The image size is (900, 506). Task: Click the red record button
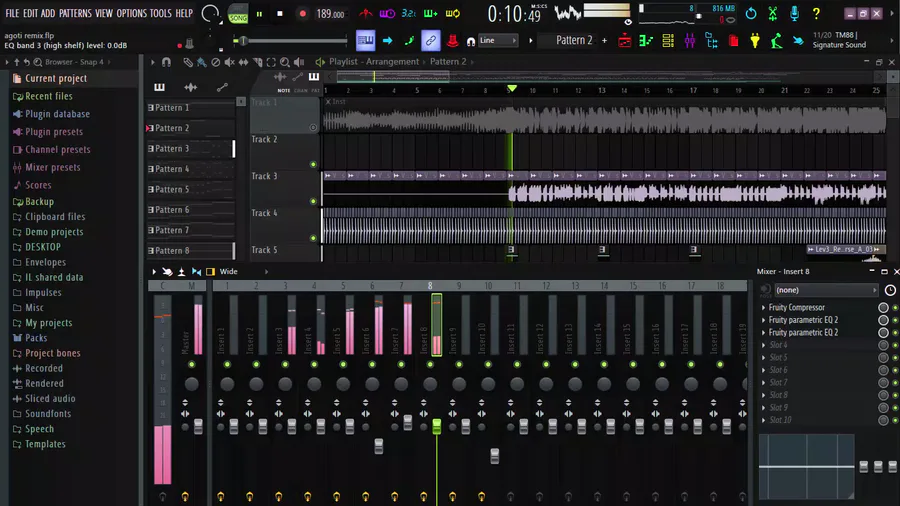tap(302, 14)
